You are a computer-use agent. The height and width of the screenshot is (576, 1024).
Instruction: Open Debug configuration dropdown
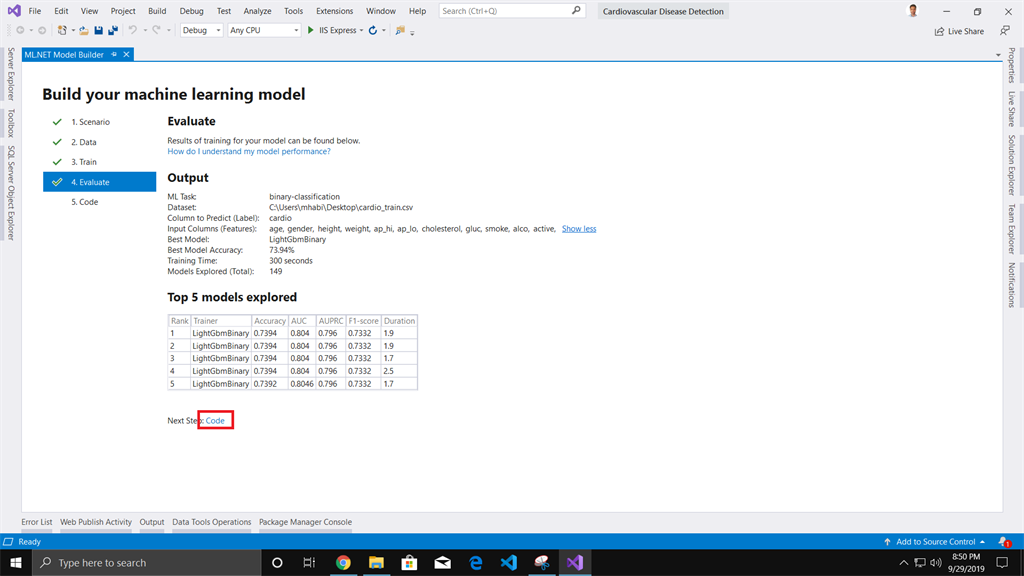[x=201, y=30]
